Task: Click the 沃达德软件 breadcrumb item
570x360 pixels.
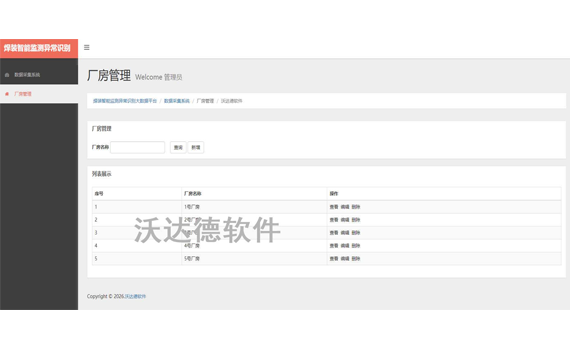Action: pos(232,101)
